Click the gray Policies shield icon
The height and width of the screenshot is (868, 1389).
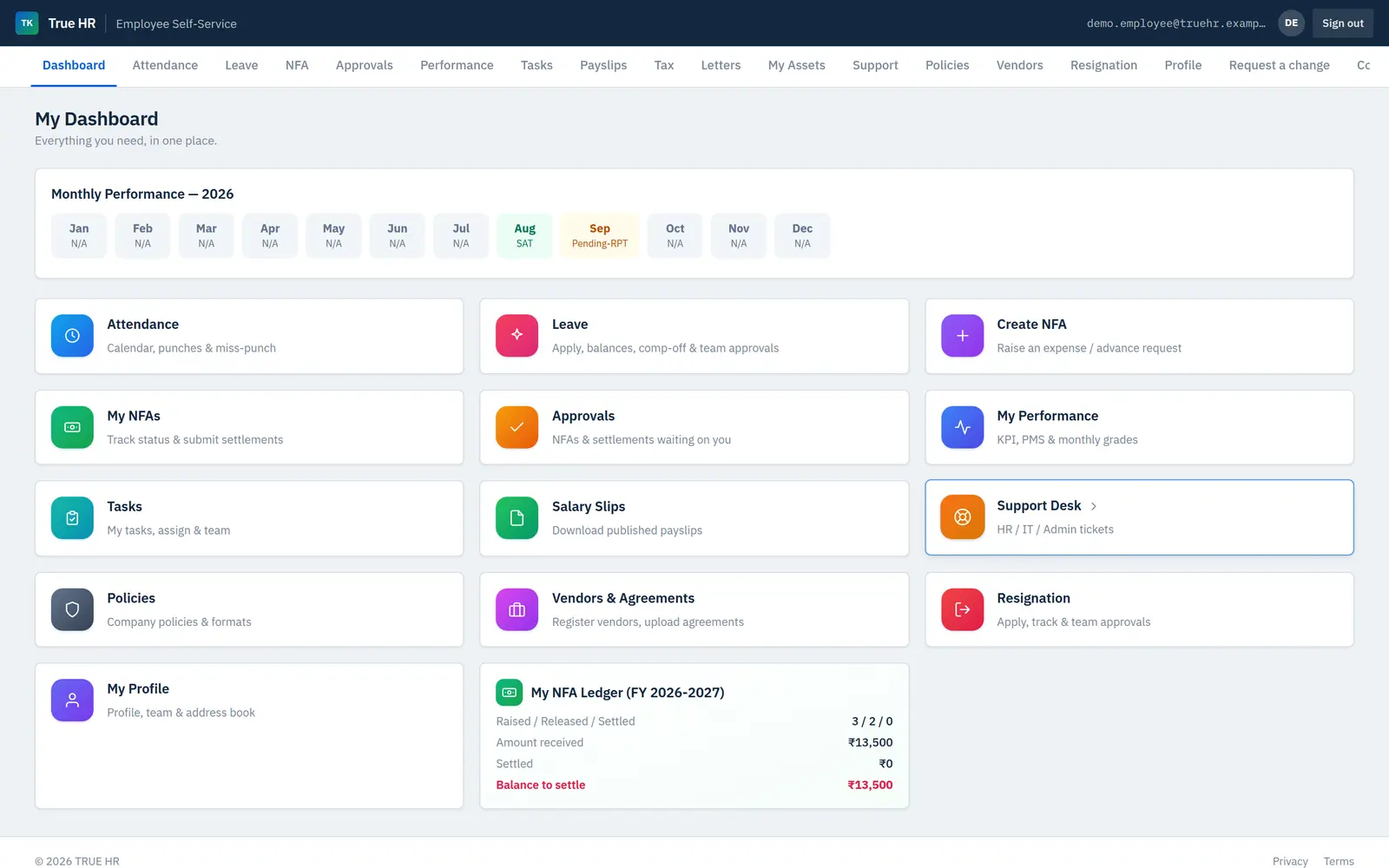pyautogui.click(x=72, y=609)
